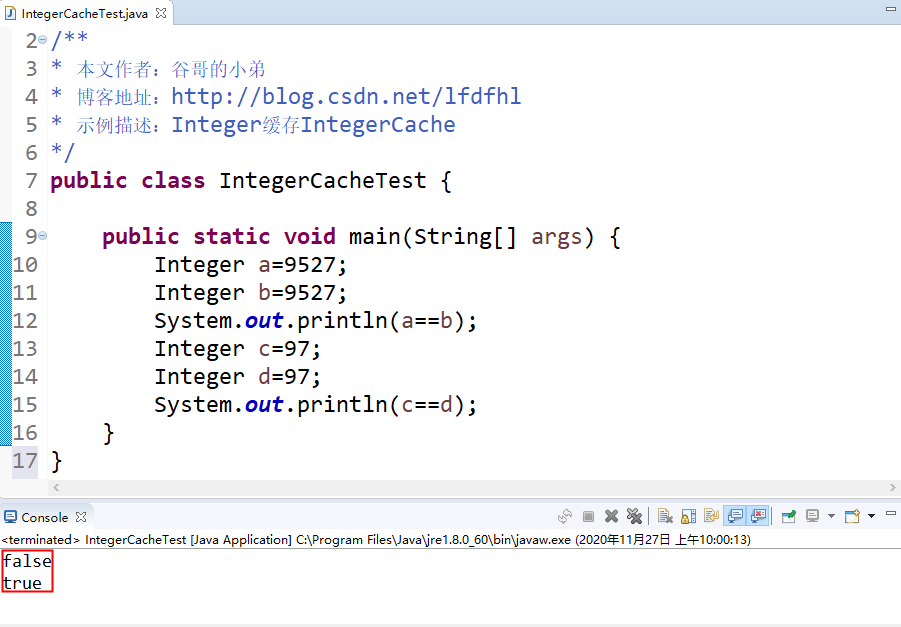Click the editor horizontal scrollbar track
This screenshot has height=627, width=901.
474,487
